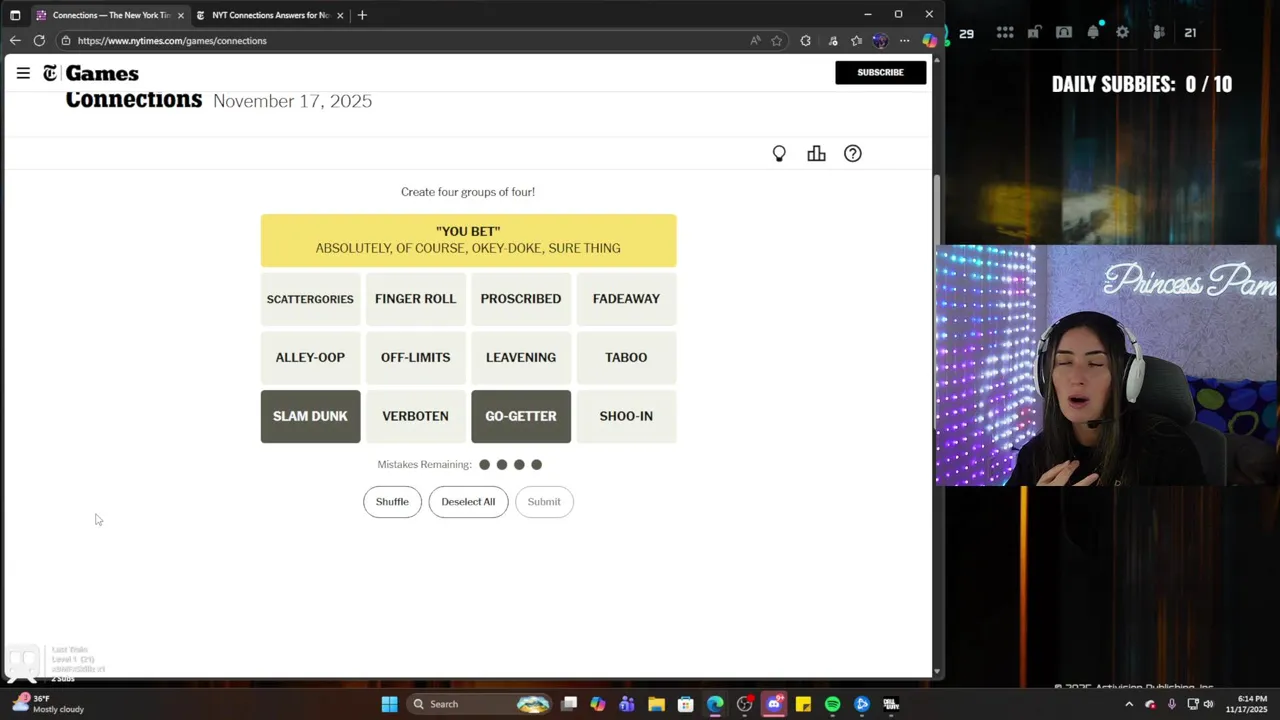This screenshot has height=720, width=1280.
Task: Click the SUBSCRIBE button
Action: [x=880, y=72]
